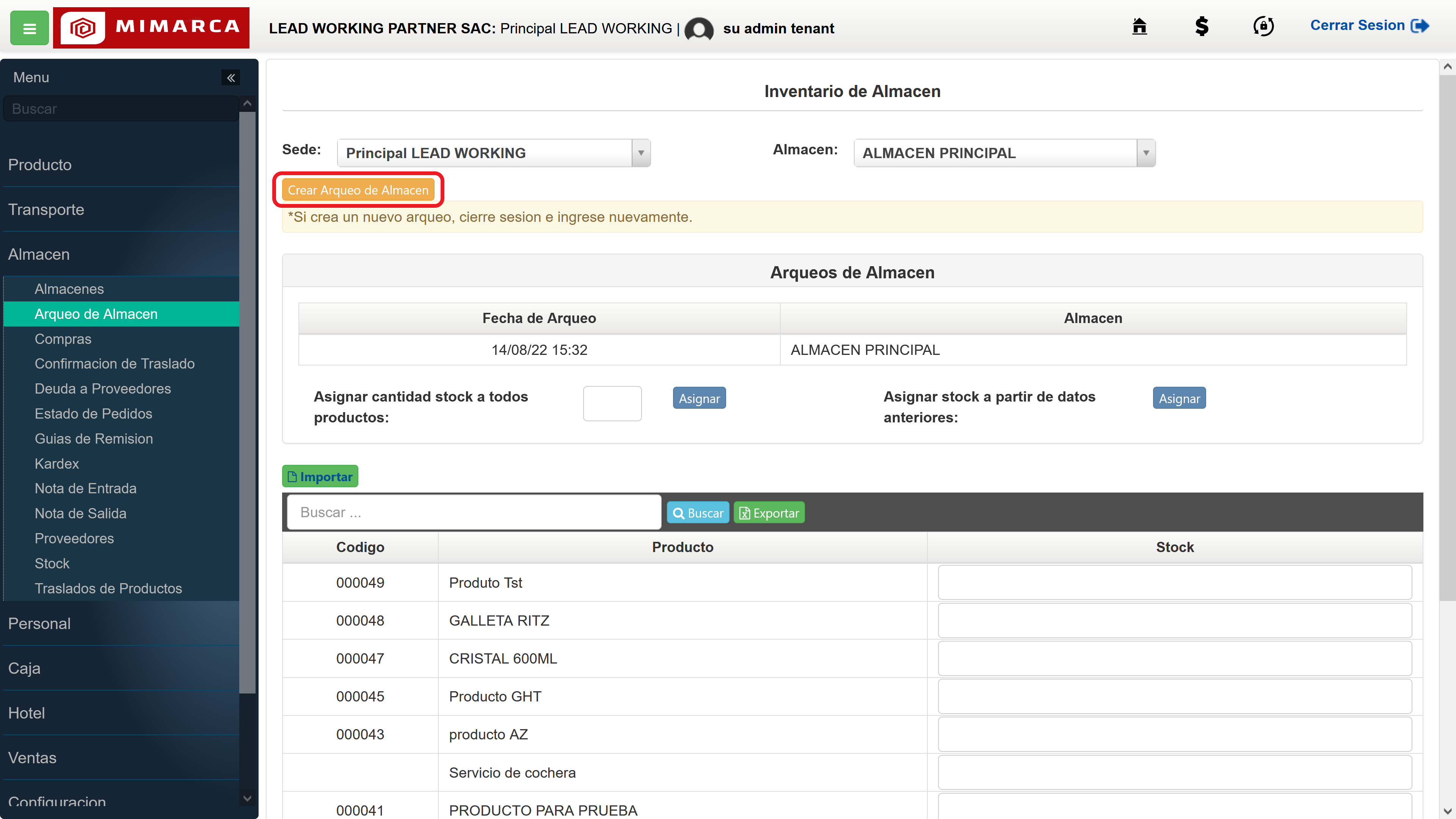Viewport: 1456px width, 819px height.
Task: Focus stock field for producto AZ
Action: click(1175, 734)
